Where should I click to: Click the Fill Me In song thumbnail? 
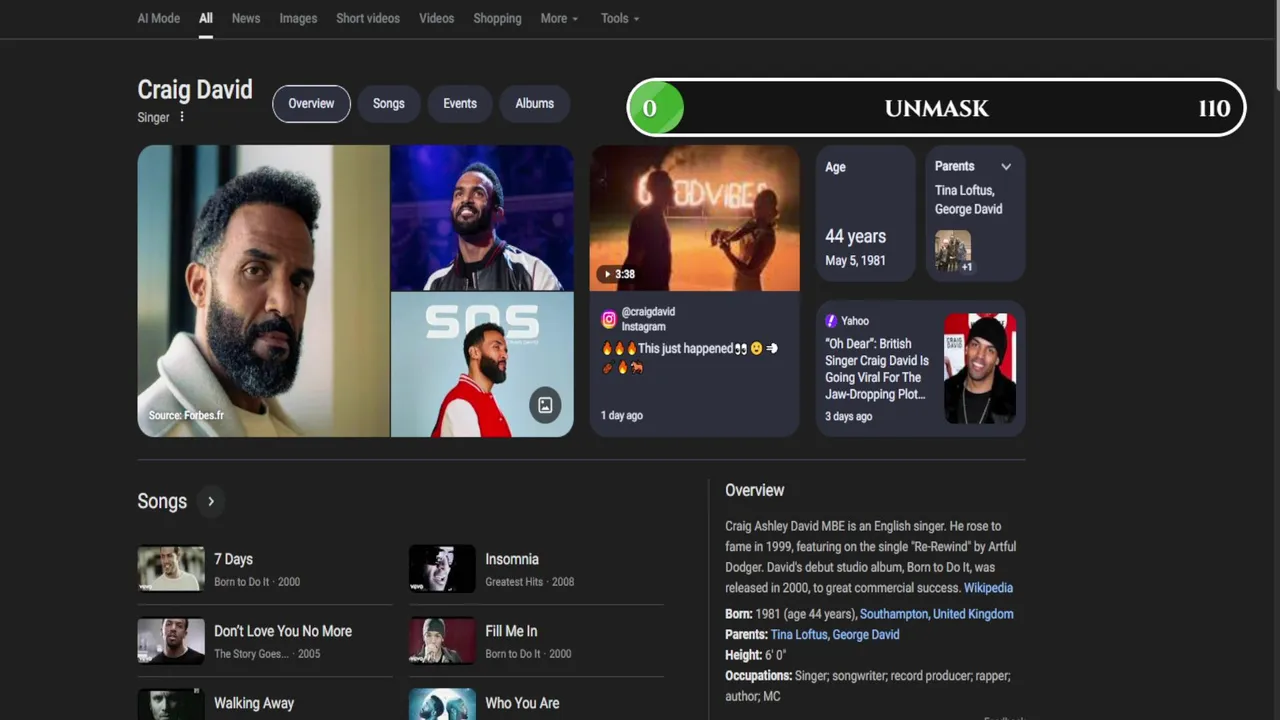click(x=442, y=641)
